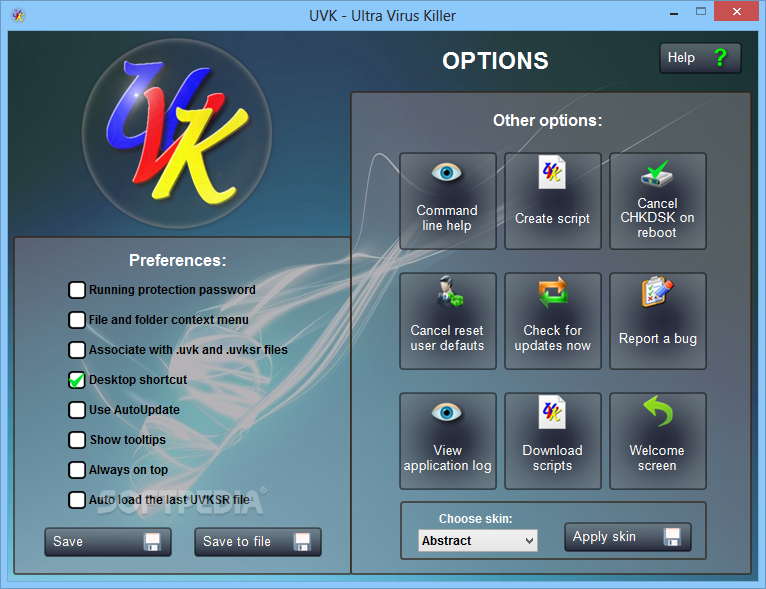Uncheck the Desktop shortcut checkbox
766x589 pixels.
coord(77,380)
